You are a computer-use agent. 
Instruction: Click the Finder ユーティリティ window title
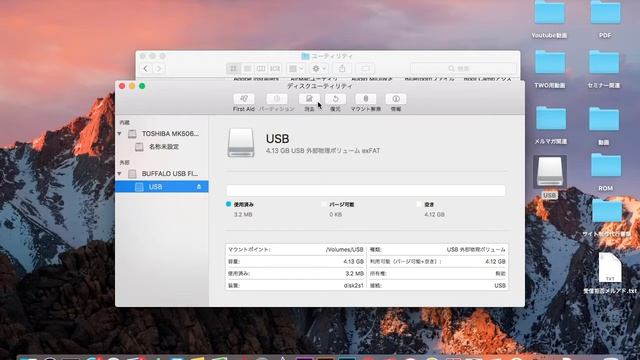point(331,56)
